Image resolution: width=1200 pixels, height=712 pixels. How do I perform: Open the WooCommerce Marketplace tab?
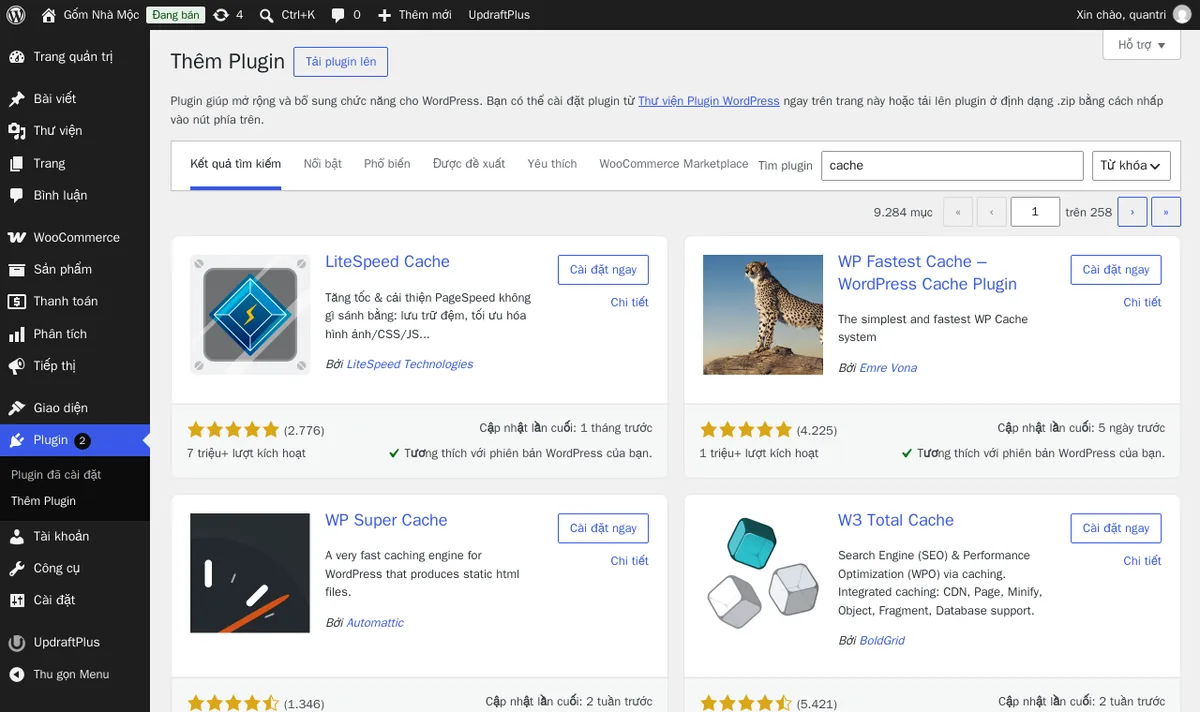674,164
